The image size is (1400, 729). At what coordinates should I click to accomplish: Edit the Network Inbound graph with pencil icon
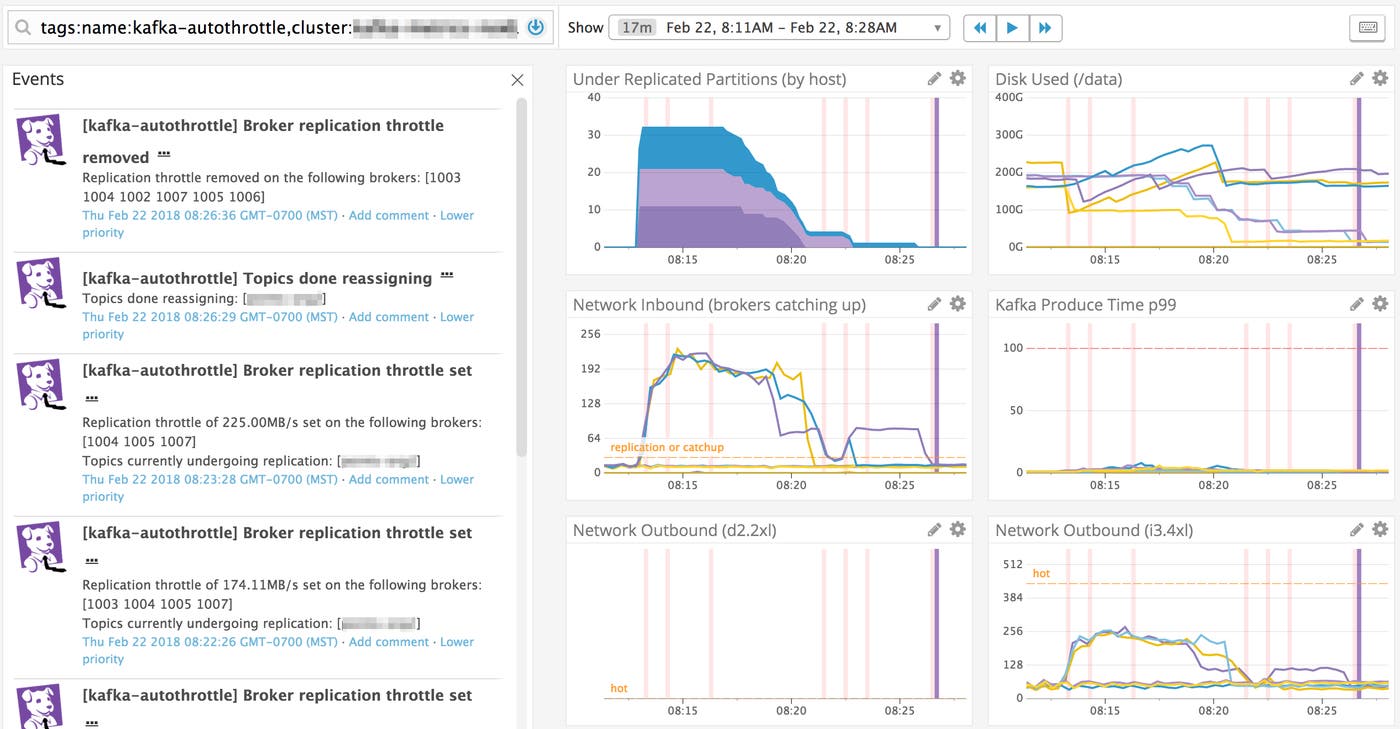[x=934, y=304]
